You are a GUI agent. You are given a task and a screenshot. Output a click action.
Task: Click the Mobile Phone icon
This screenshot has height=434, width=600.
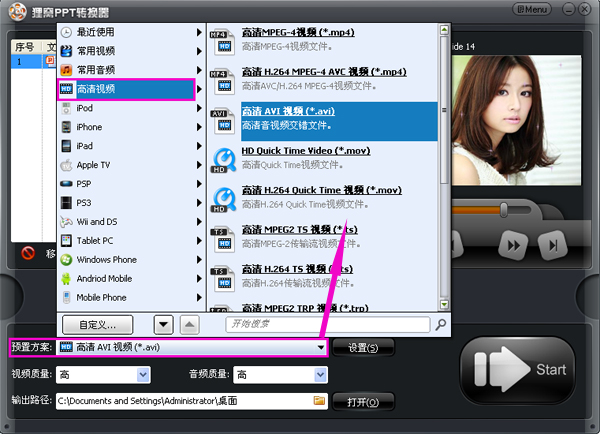click(66, 297)
